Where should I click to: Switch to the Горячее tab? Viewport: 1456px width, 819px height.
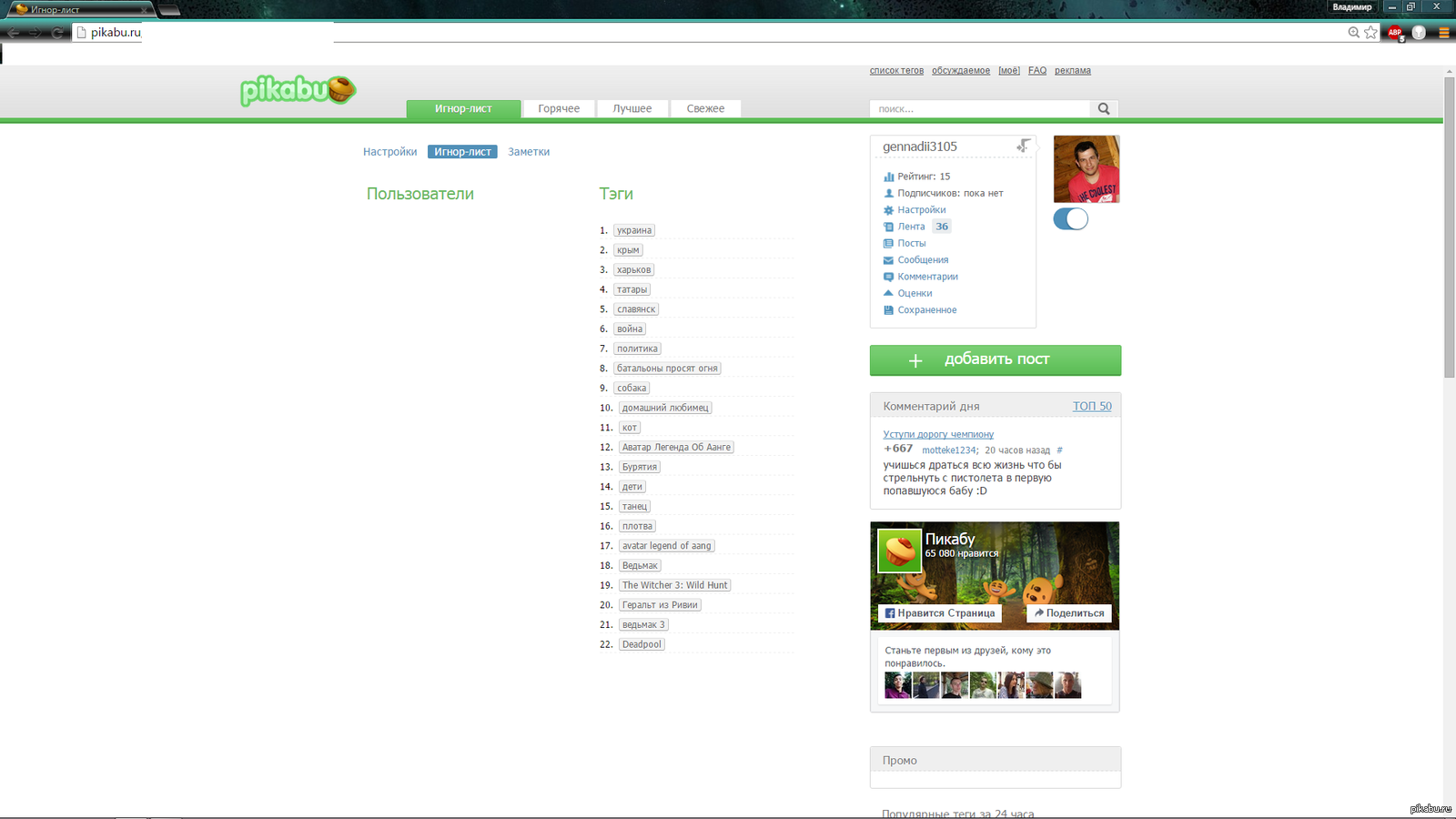pos(559,109)
